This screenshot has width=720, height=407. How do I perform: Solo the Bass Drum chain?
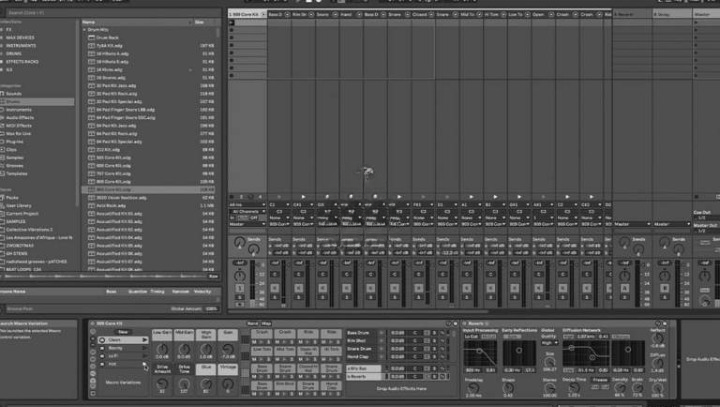tap(434, 333)
